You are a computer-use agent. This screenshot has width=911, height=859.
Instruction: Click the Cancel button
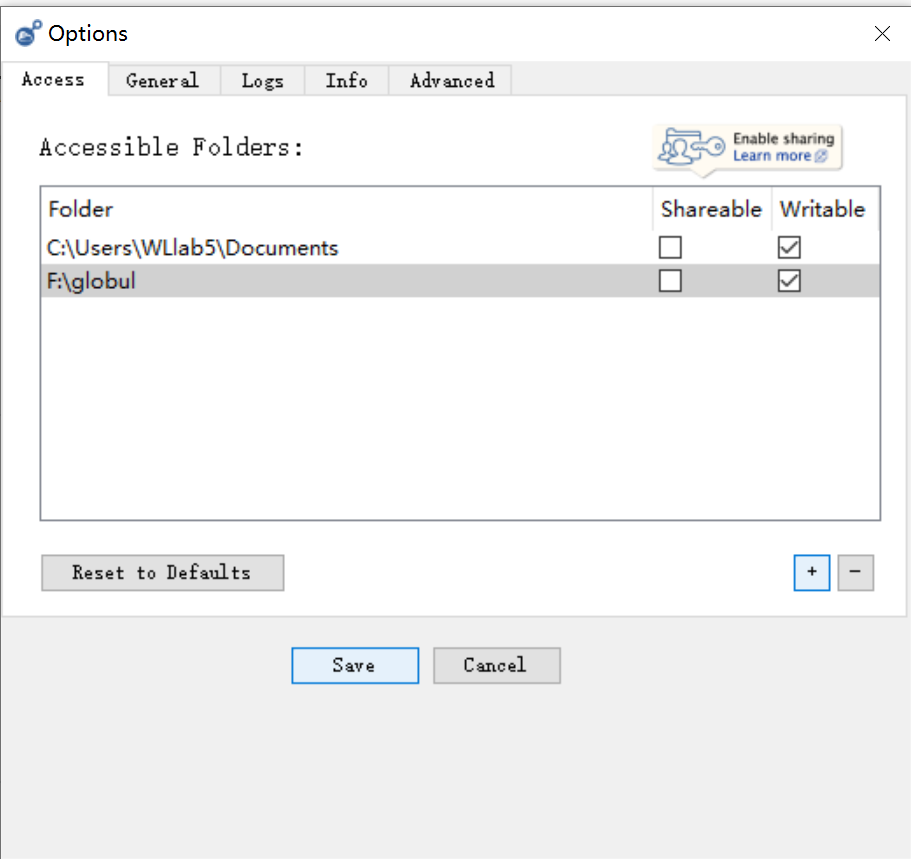point(496,665)
